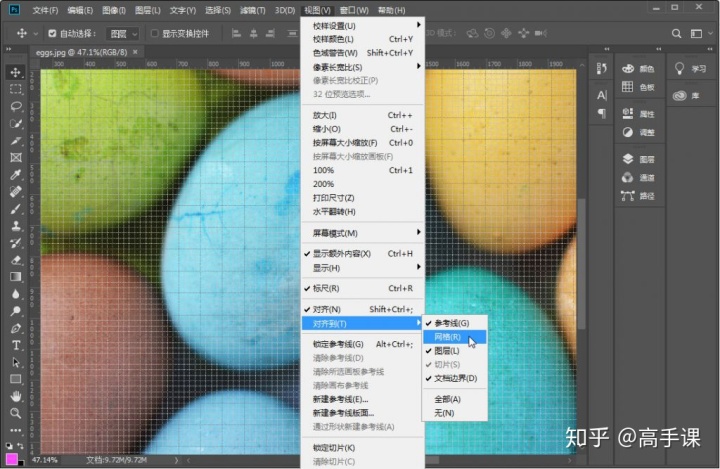Screen dimensions: 720x469
Task: Select the Pen tool
Action: point(16,328)
